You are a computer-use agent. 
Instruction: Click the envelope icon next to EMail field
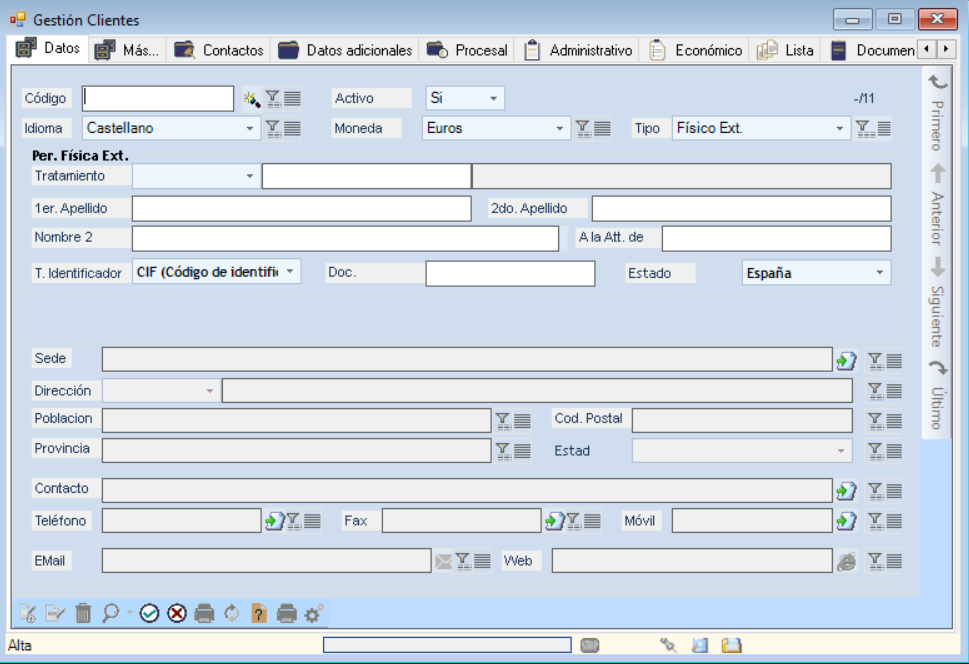(443, 562)
